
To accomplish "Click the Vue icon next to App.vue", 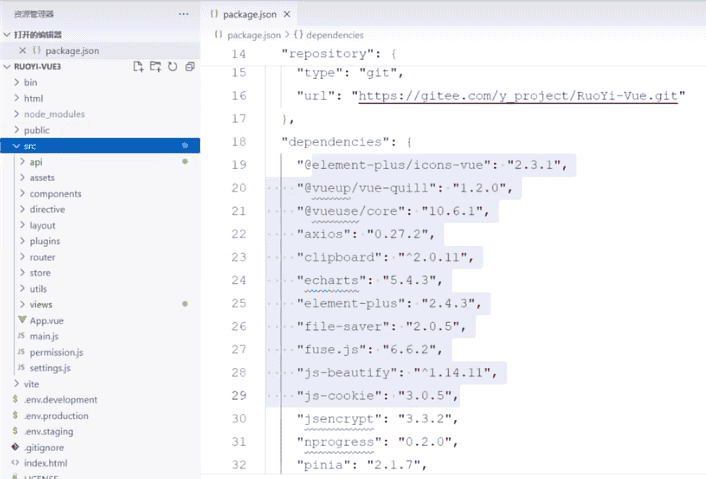I will pyautogui.click(x=22, y=320).
